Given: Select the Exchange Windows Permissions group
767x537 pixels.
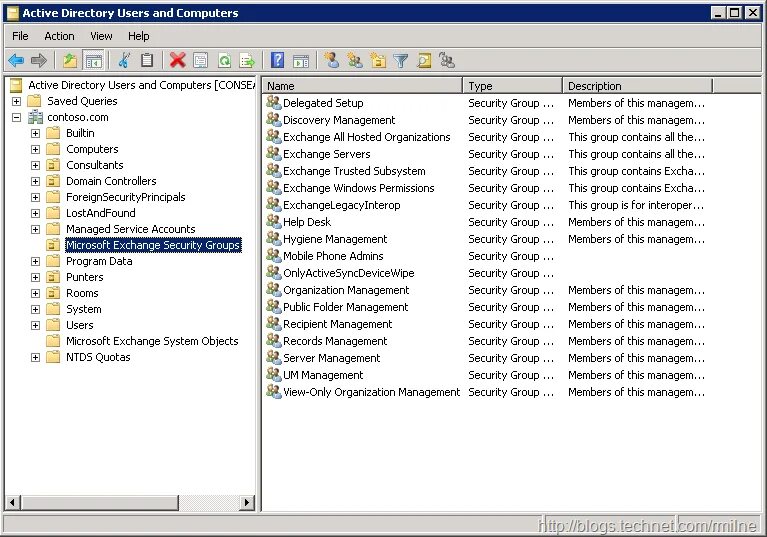Looking at the screenshot, I should pyautogui.click(x=359, y=188).
